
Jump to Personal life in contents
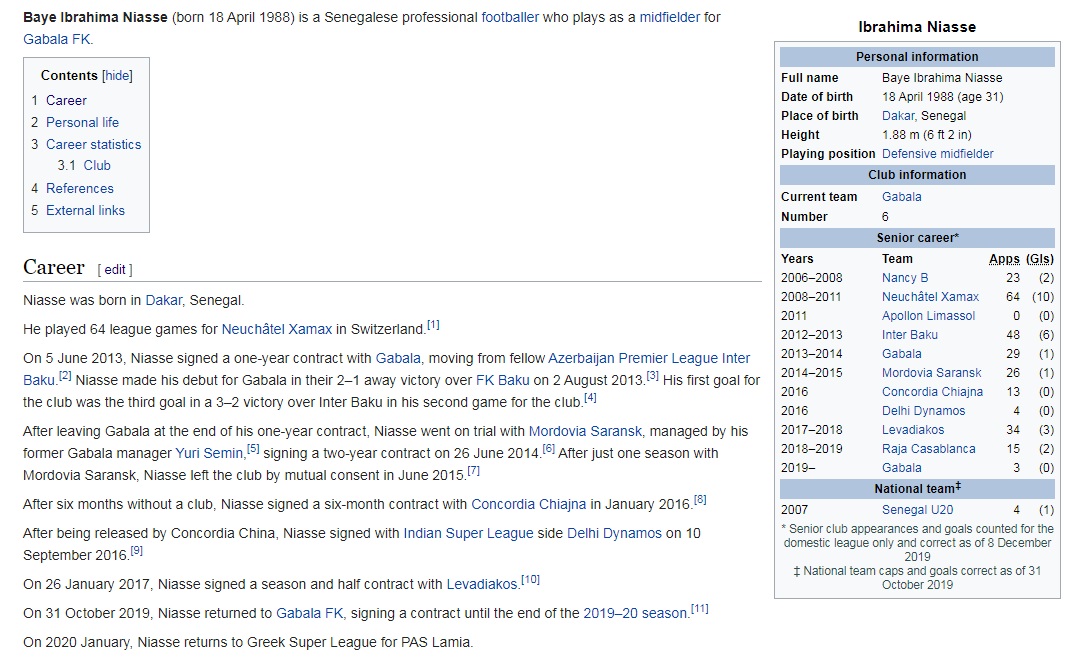click(x=82, y=122)
